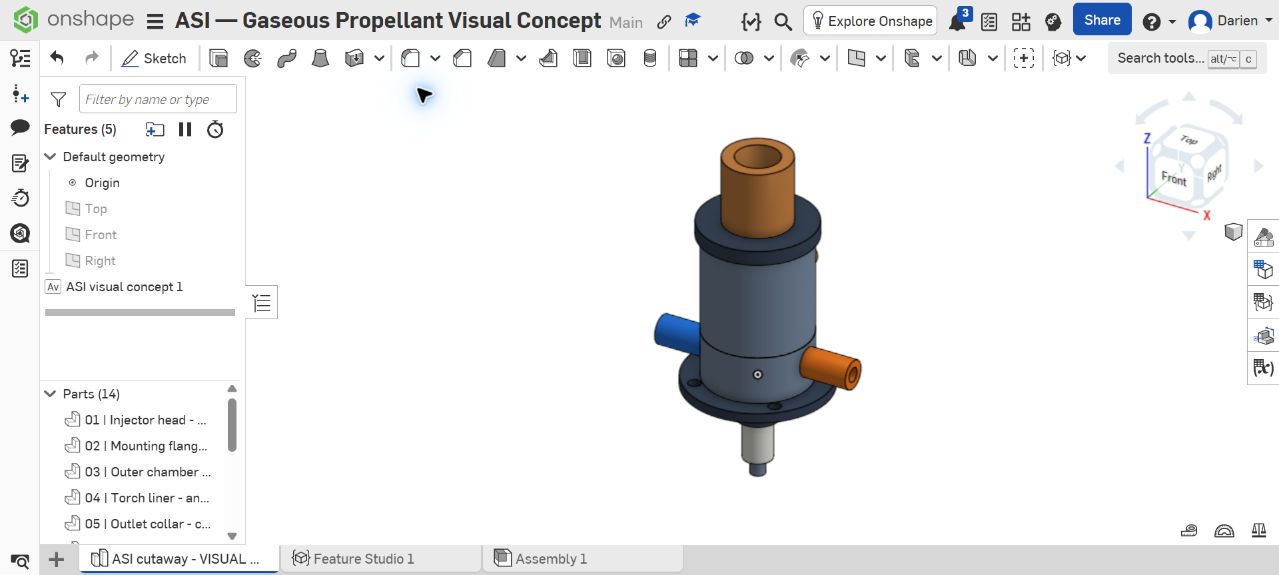Select the Boolean tool
Image resolution: width=1279 pixels, height=575 pixels.
[744, 59]
